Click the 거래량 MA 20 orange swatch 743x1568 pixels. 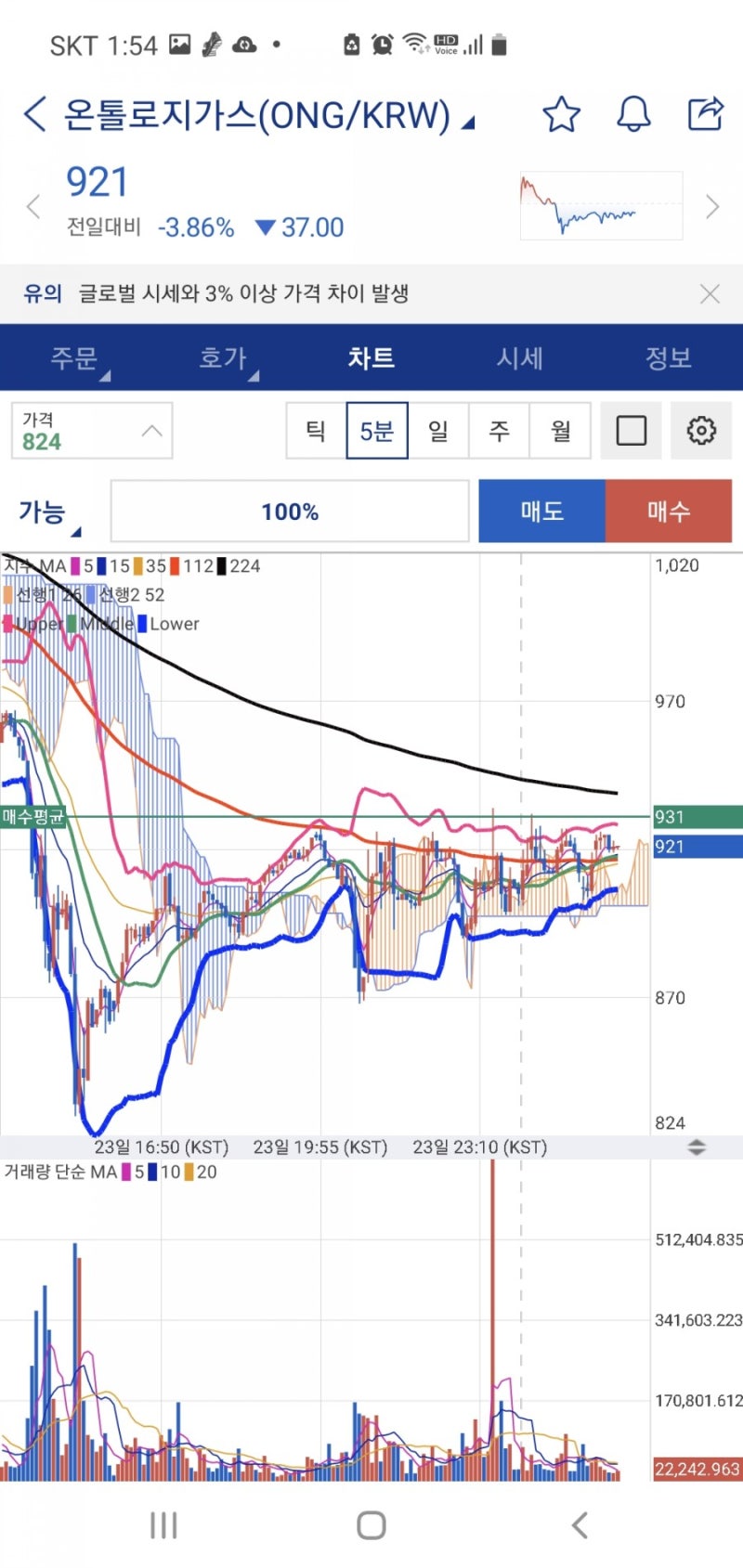[189, 1173]
